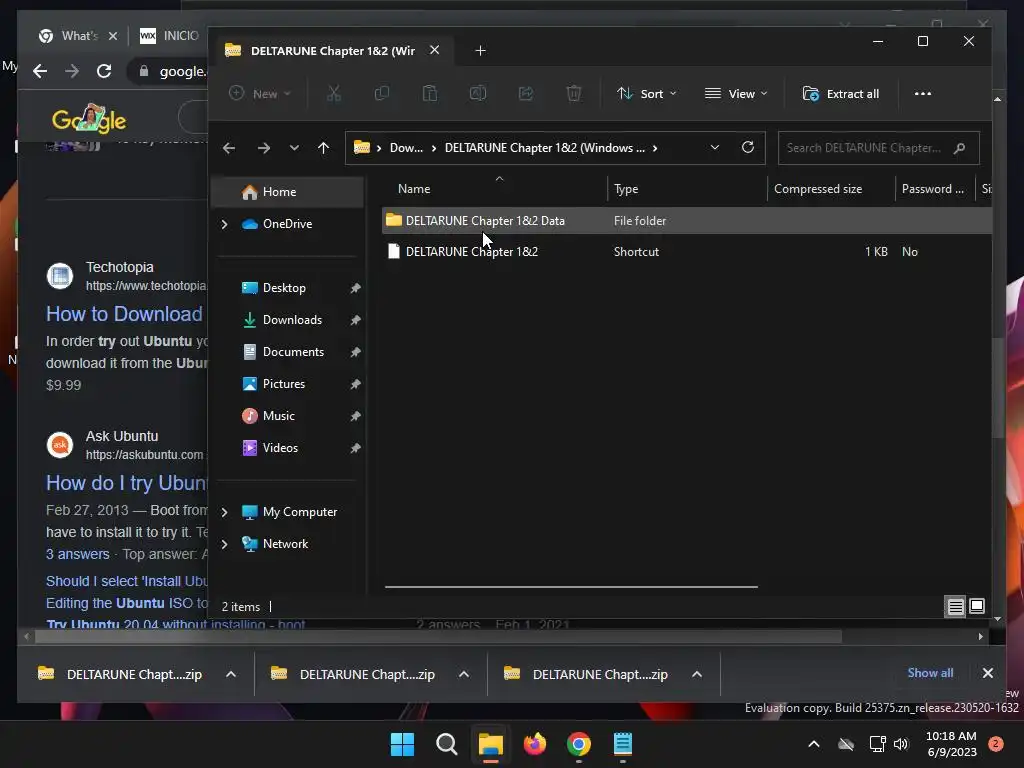Open How to Download search result link
The width and height of the screenshot is (1024, 768).
click(125, 314)
